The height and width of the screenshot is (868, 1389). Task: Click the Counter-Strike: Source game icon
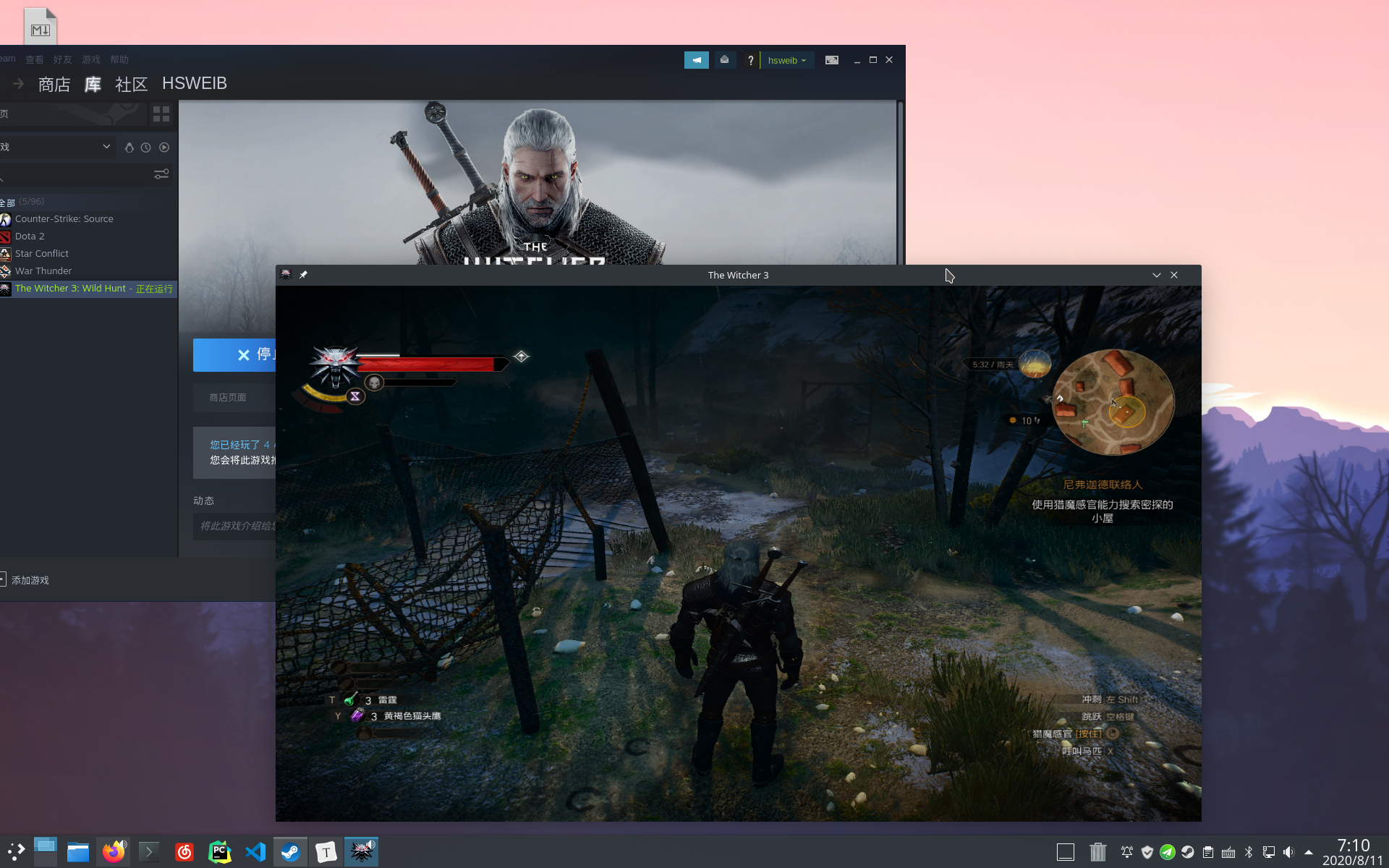(x=6, y=219)
